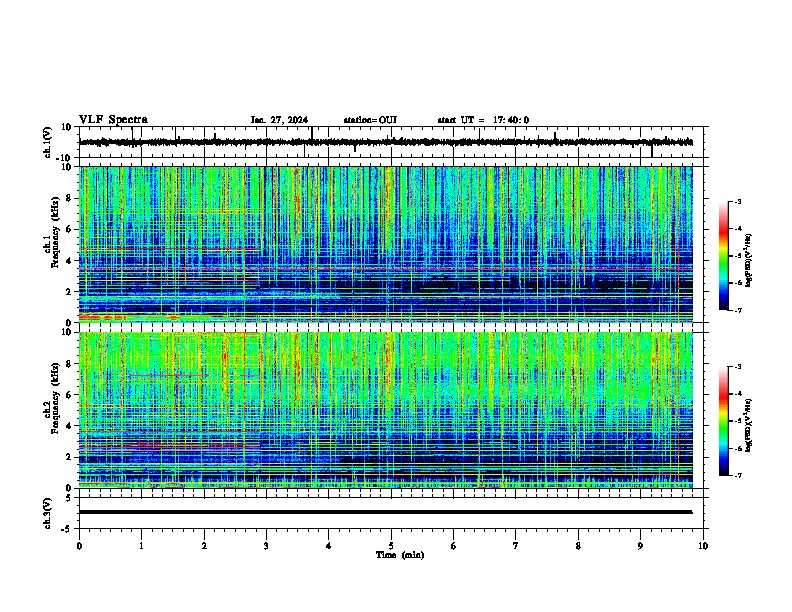Click the "Time (min)" axis label
Image resolution: width=792 pixels, height=612 pixels.
pos(400,555)
